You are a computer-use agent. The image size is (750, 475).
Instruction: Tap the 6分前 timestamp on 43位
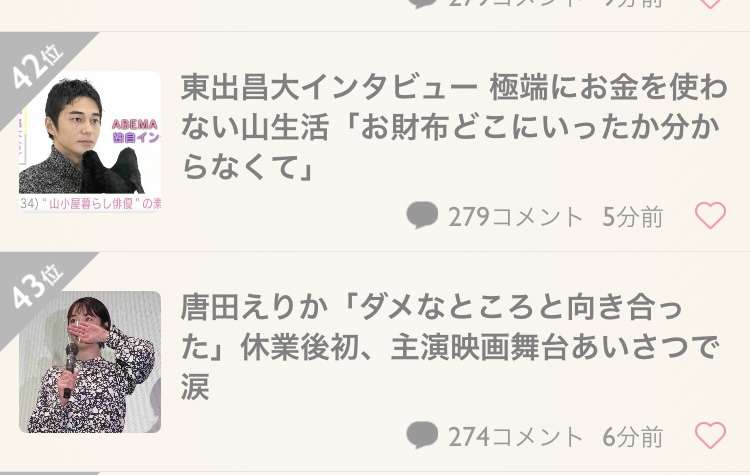(632, 437)
